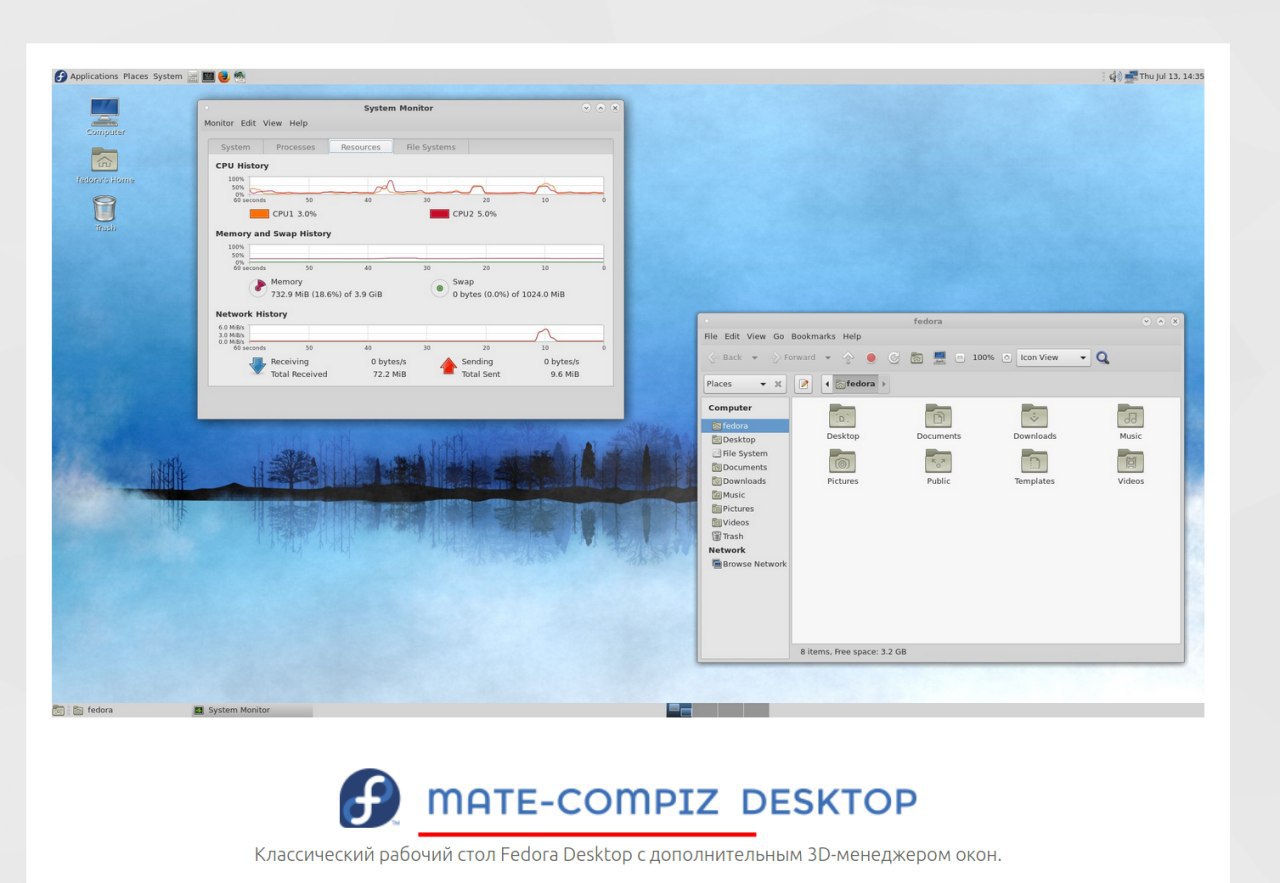Open the Forward history dropdown arrow
Screen dimensions: 1280x883
tap(828, 357)
